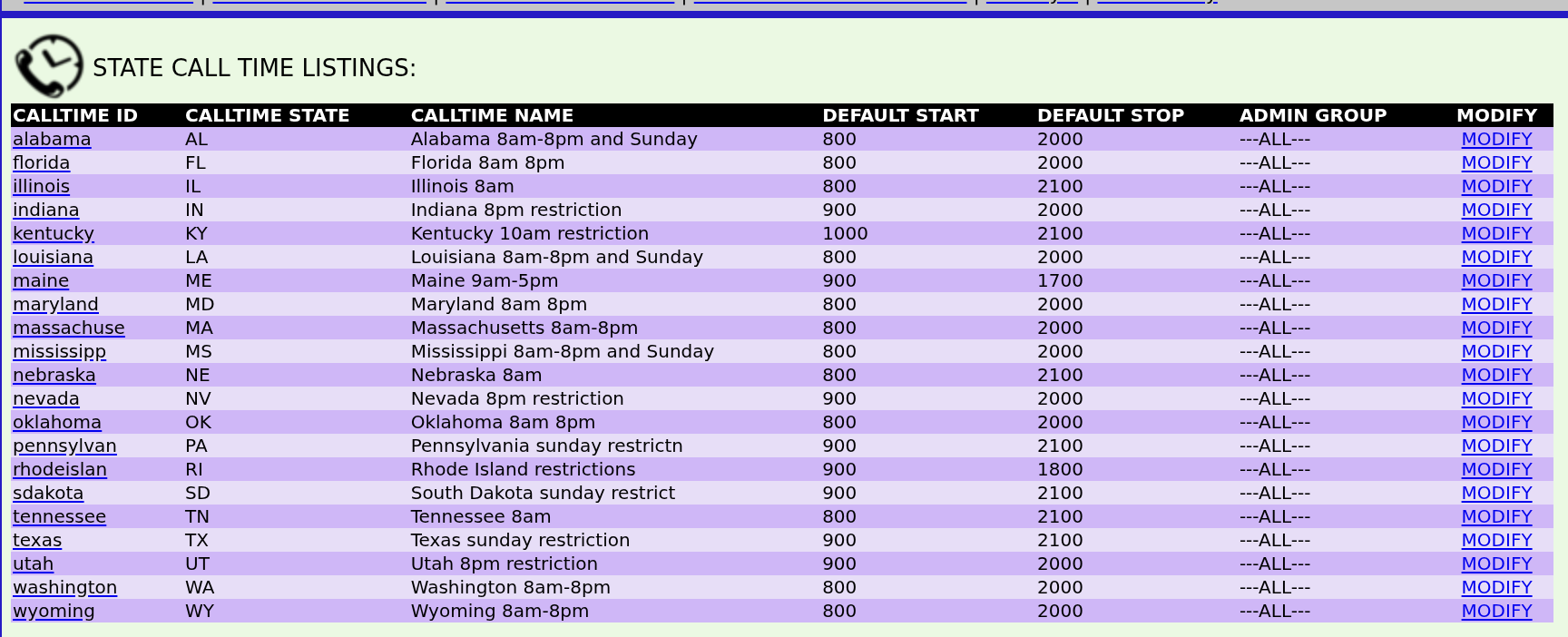The height and width of the screenshot is (637, 1568).
Task: Click MODIFY for Maine 9am-5pm
Action: 1496,280
